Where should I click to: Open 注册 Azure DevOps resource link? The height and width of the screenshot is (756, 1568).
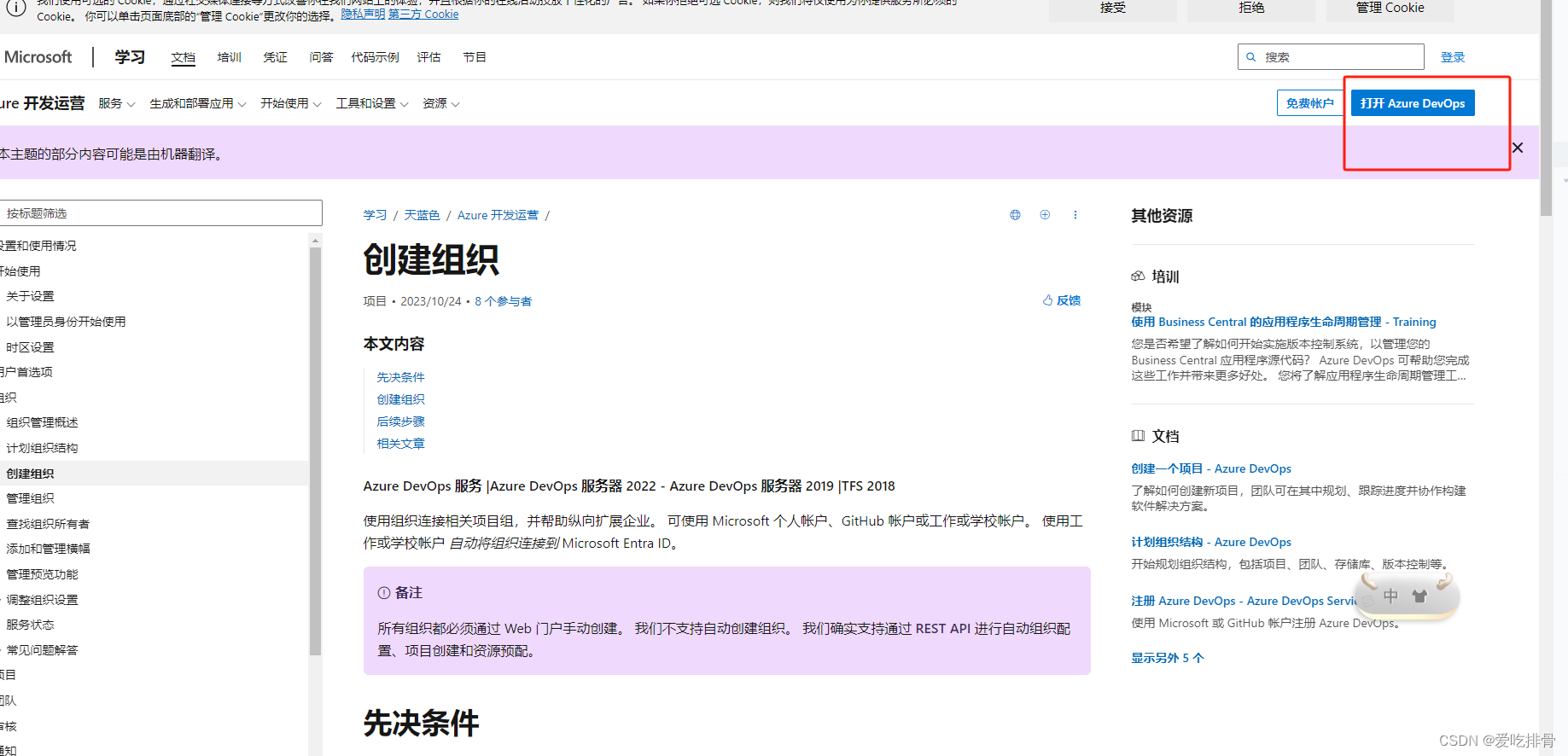pos(1244,601)
